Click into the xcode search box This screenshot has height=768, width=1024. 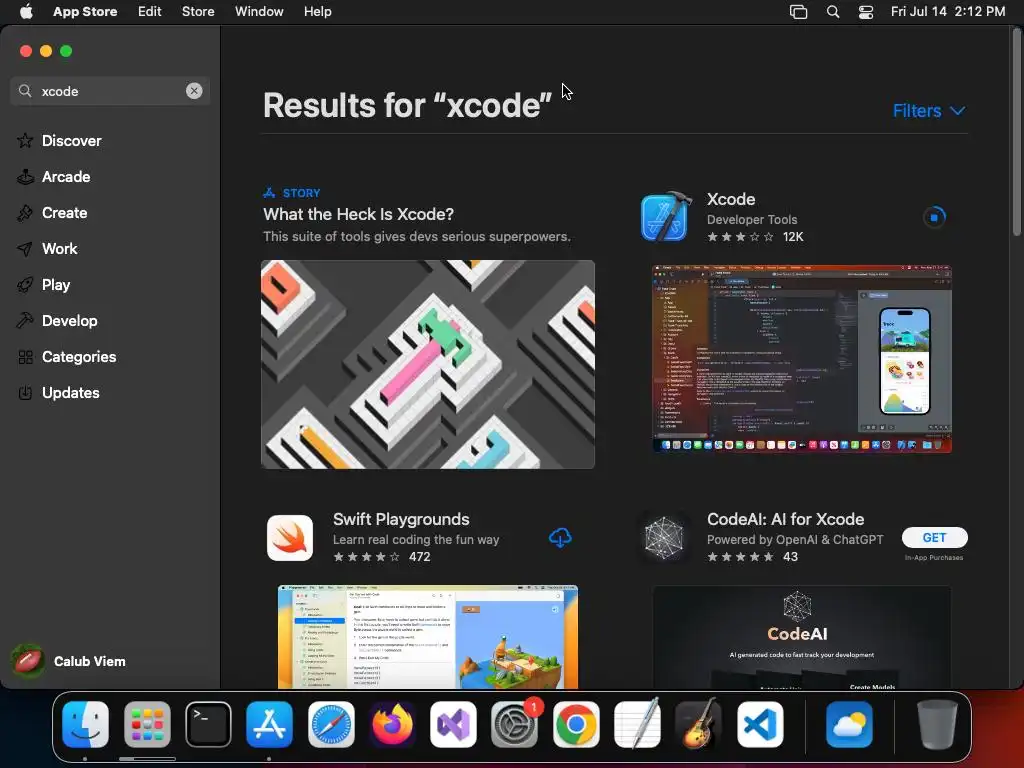click(110, 91)
